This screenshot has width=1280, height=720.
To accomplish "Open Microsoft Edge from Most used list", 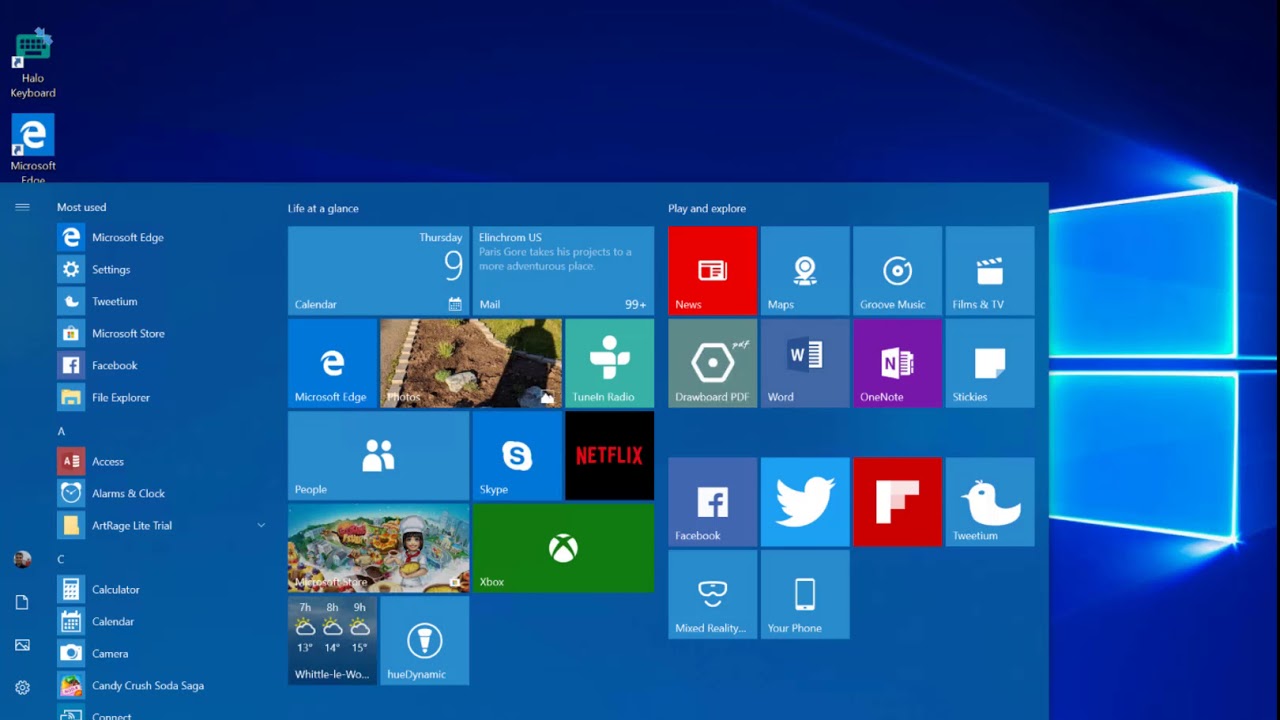I will click(x=162, y=237).
